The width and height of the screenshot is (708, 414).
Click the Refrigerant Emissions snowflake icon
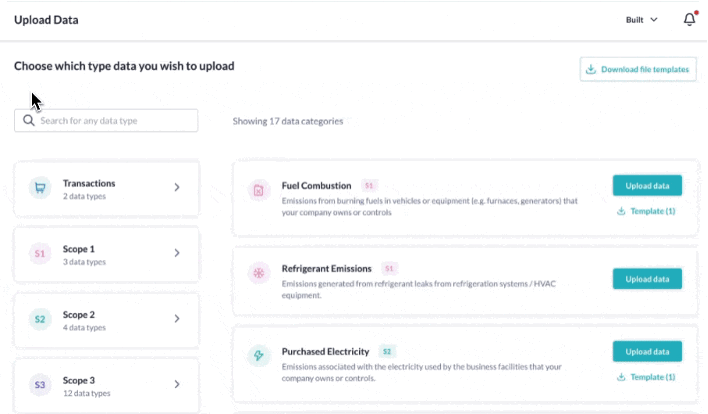[259, 273]
